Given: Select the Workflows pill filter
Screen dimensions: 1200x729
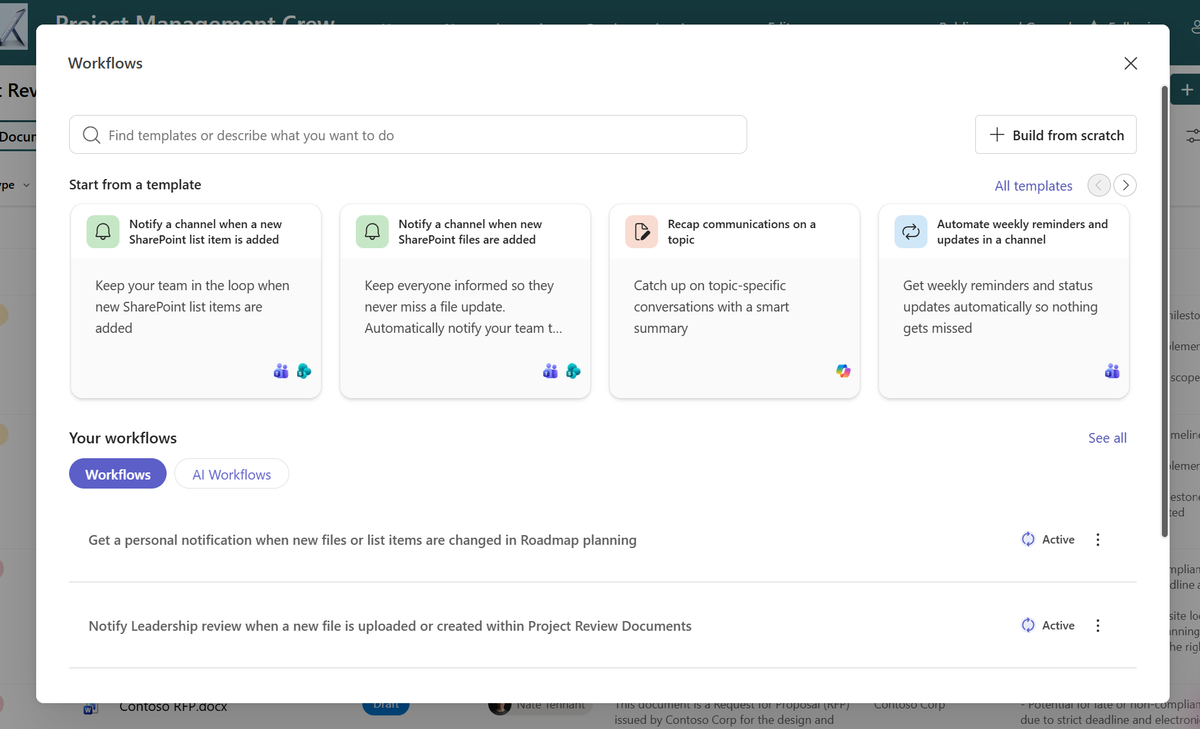Looking at the screenshot, I should tap(117, 473).
